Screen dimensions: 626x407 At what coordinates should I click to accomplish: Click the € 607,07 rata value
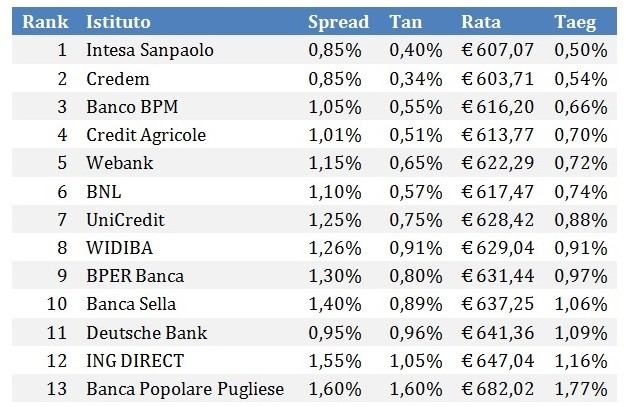tap(496, 50)
